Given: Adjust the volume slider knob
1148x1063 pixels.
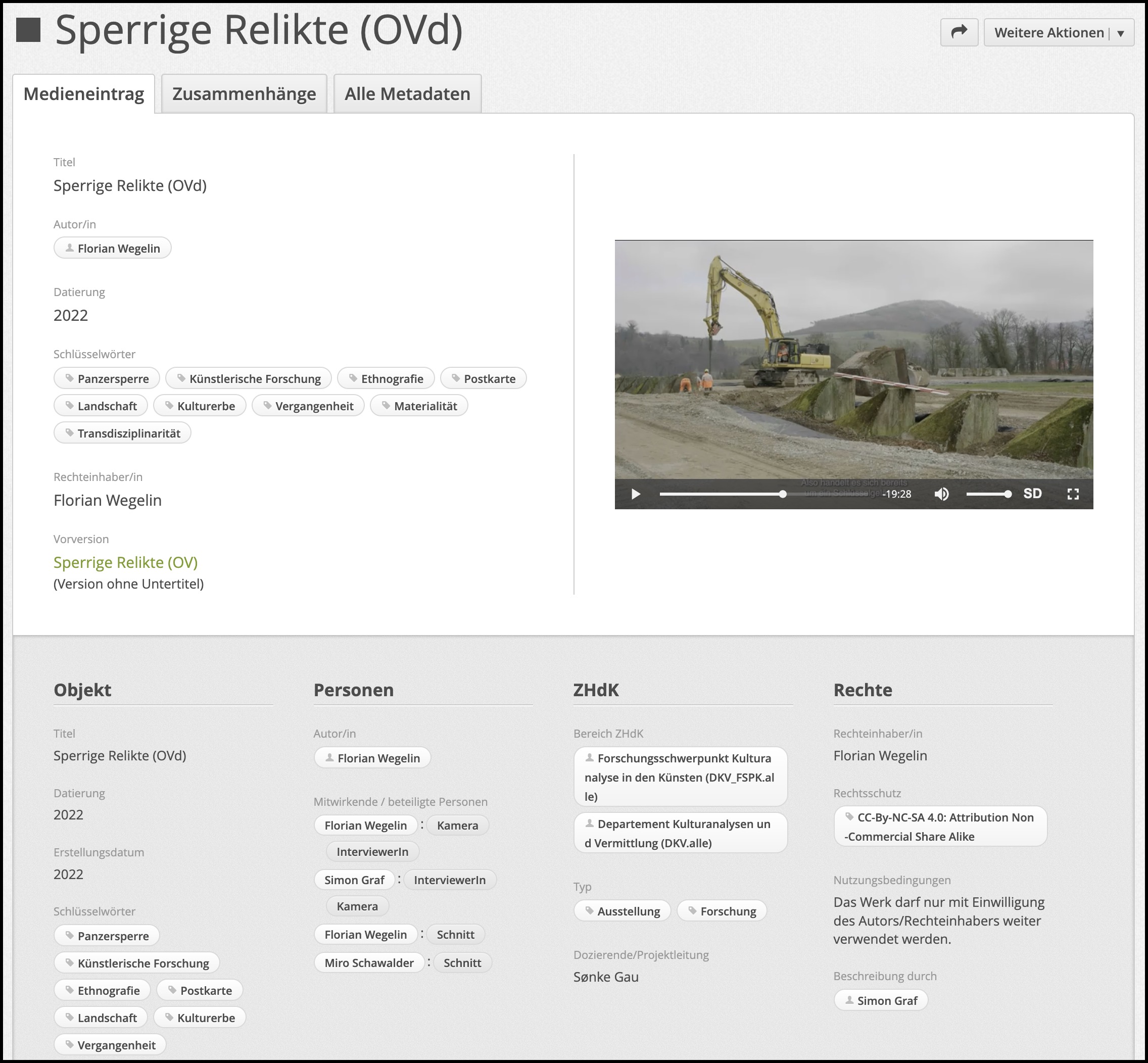Looking at the screenshot, I should 1008,494.
